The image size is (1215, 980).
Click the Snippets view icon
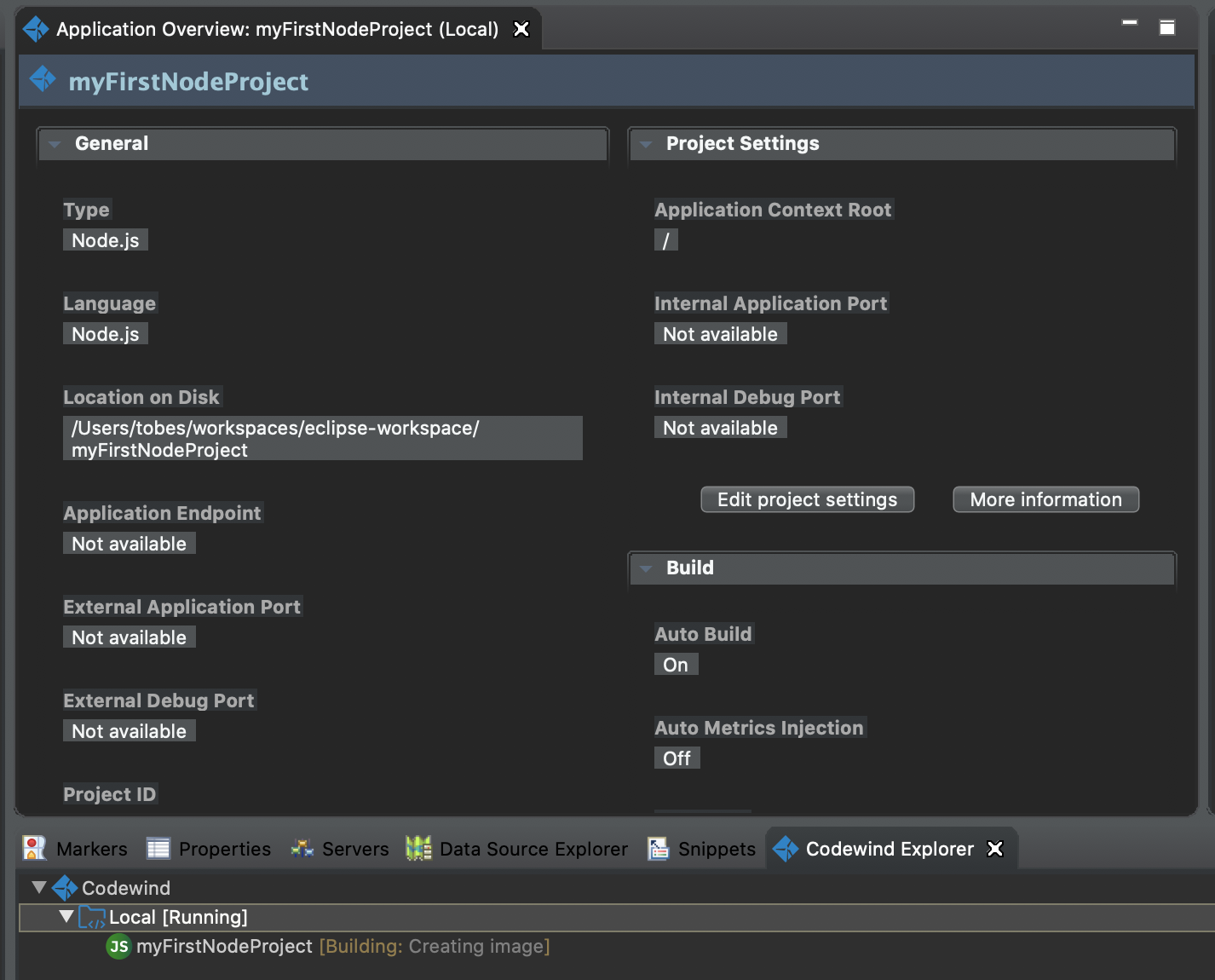pos(658,848)
